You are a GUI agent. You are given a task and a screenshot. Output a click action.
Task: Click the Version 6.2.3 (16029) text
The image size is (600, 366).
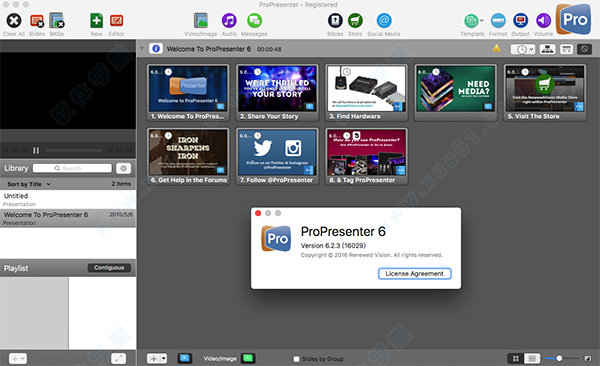point(333,245)
